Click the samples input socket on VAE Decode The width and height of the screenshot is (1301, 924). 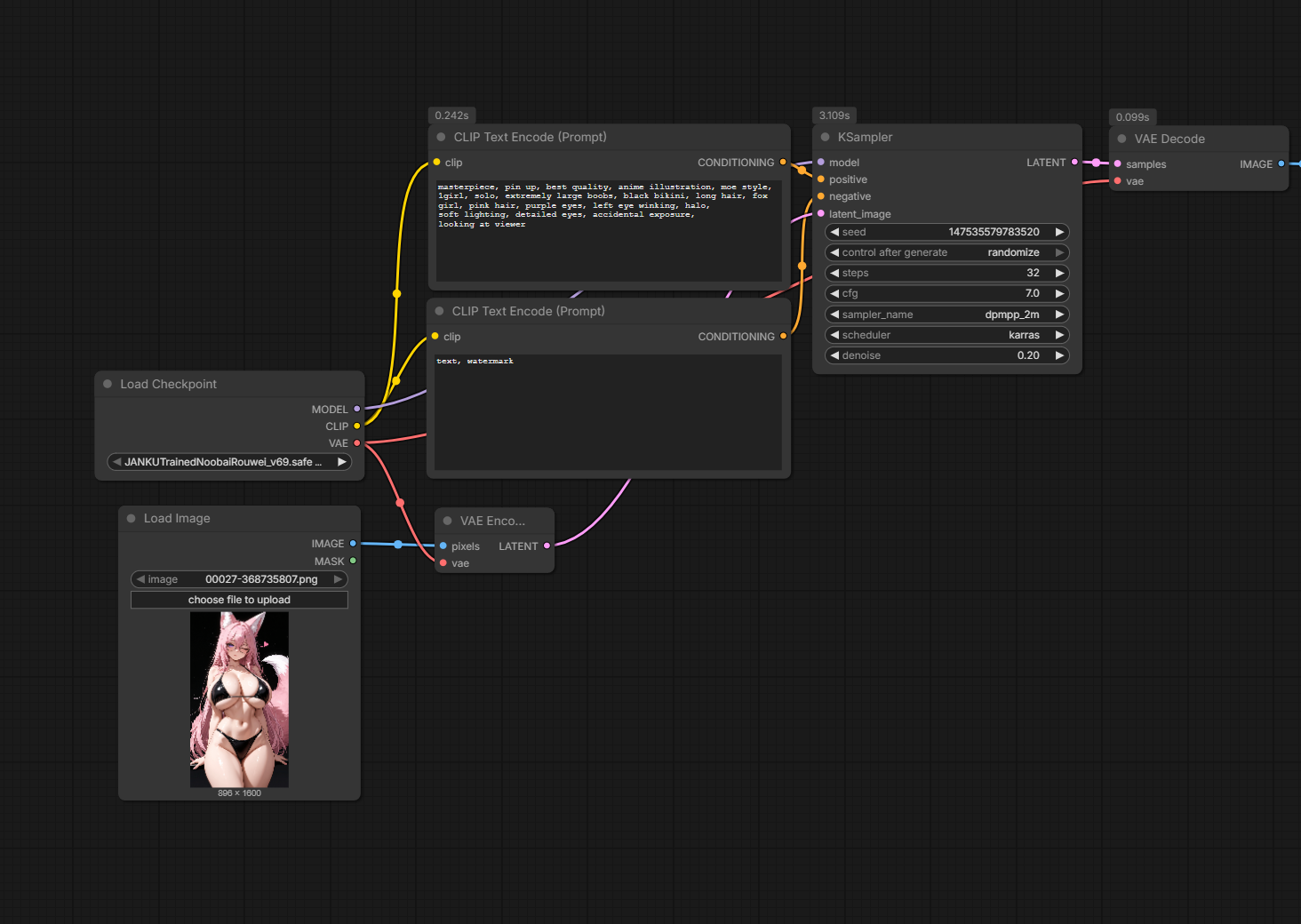(x=1117, y=164)
